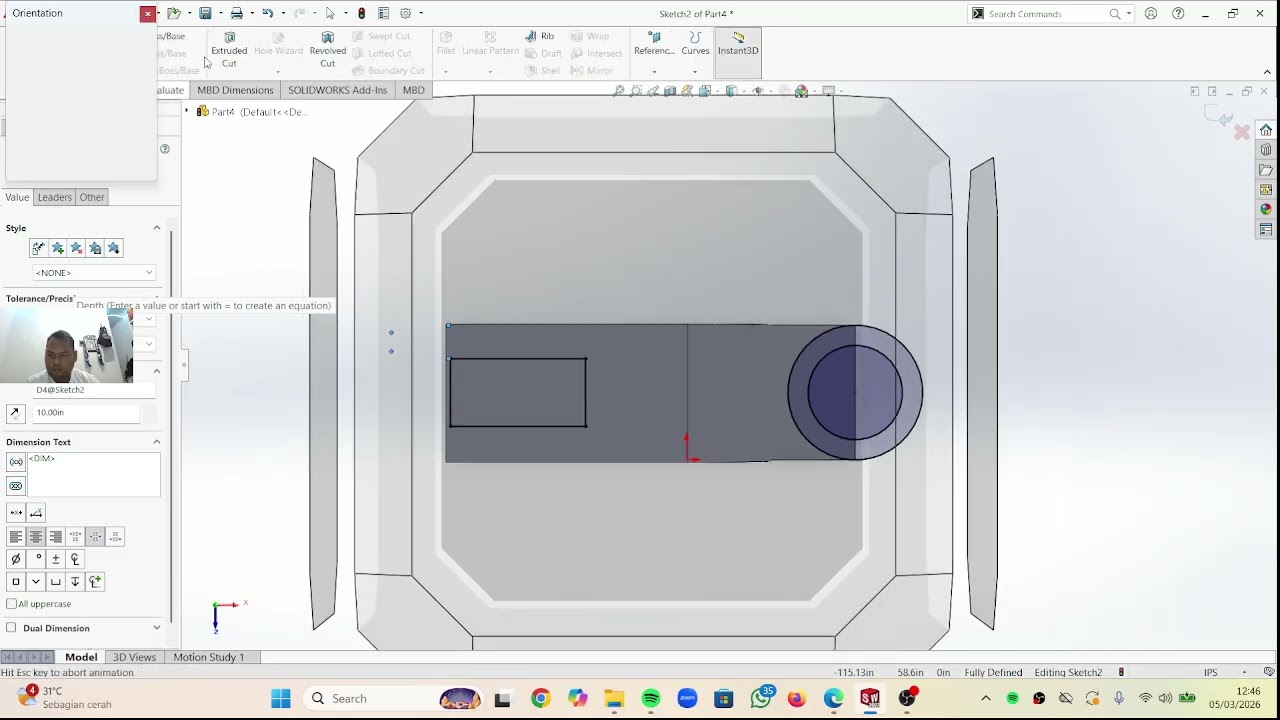Open the Other tab

pyautogui.click(x=92, y=197)
